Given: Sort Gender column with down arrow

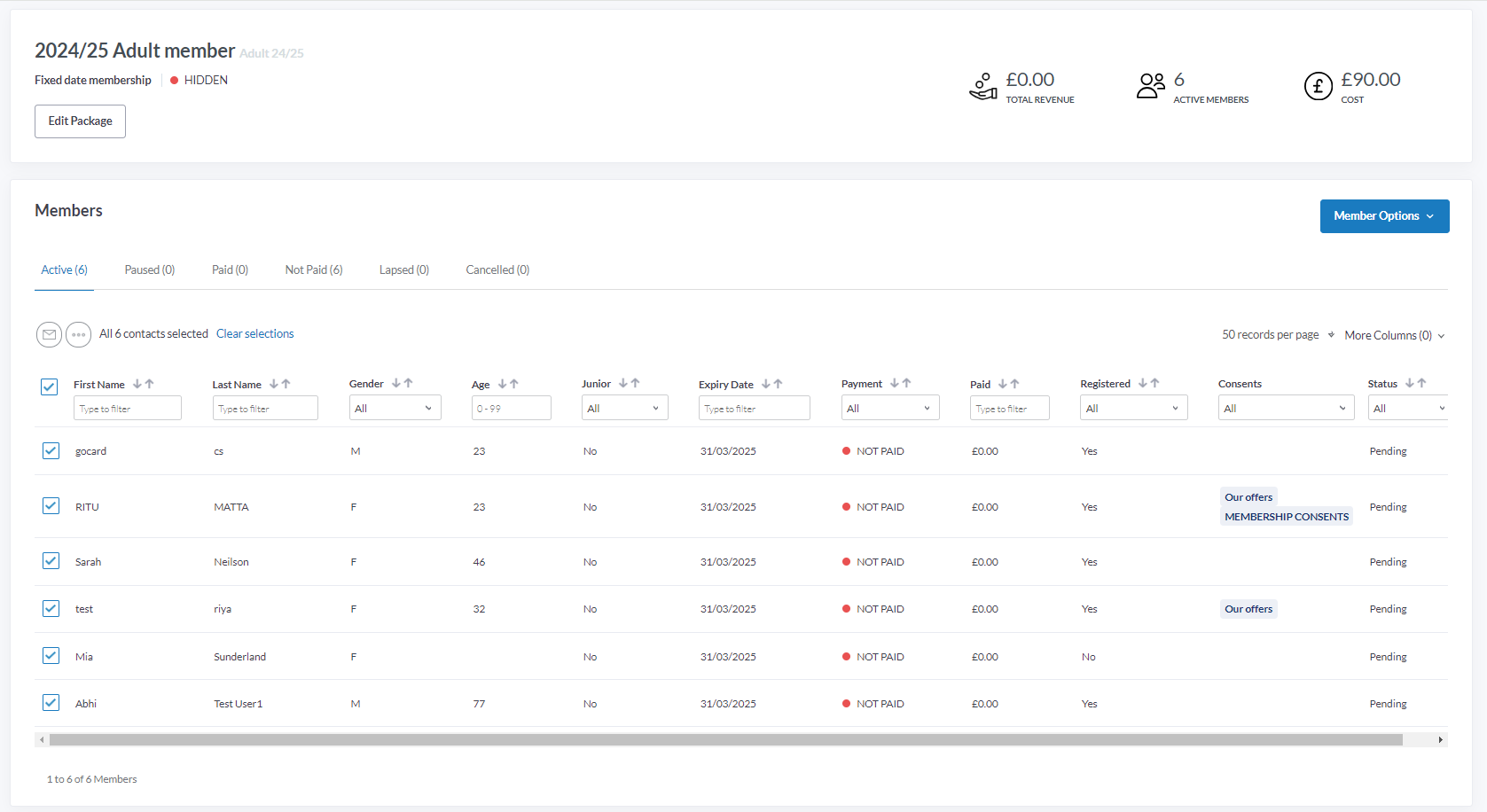Looking at the screenshot, I should click(396, 383).
